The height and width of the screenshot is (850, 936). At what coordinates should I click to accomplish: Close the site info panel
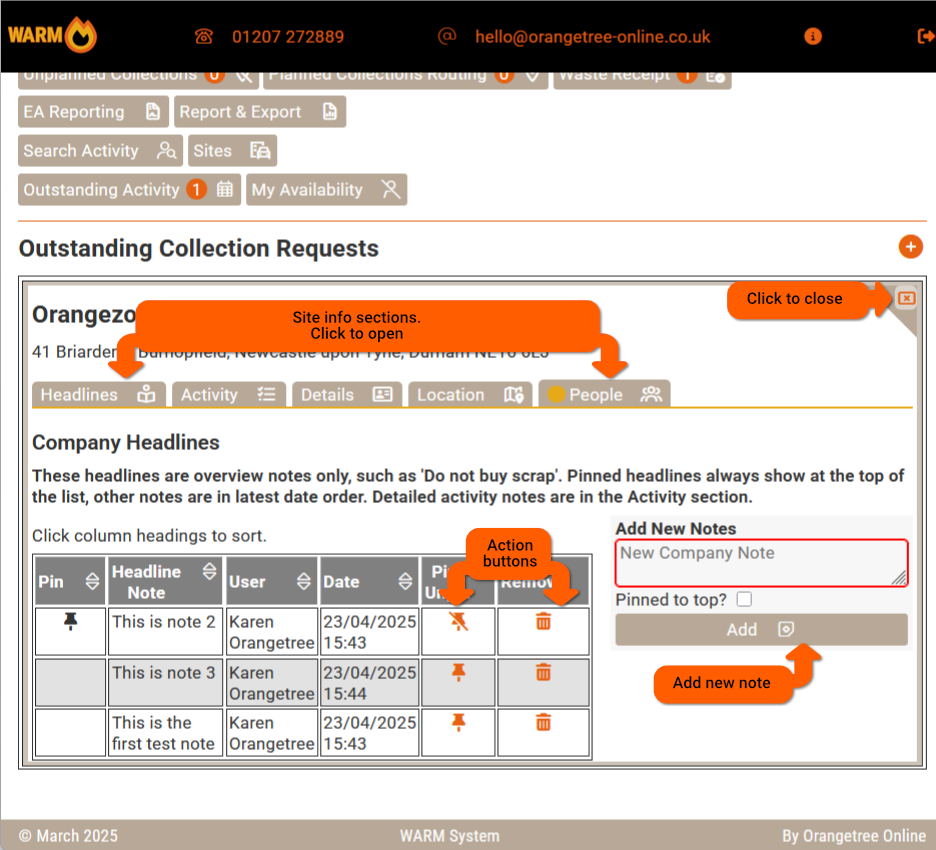point(905,298)
